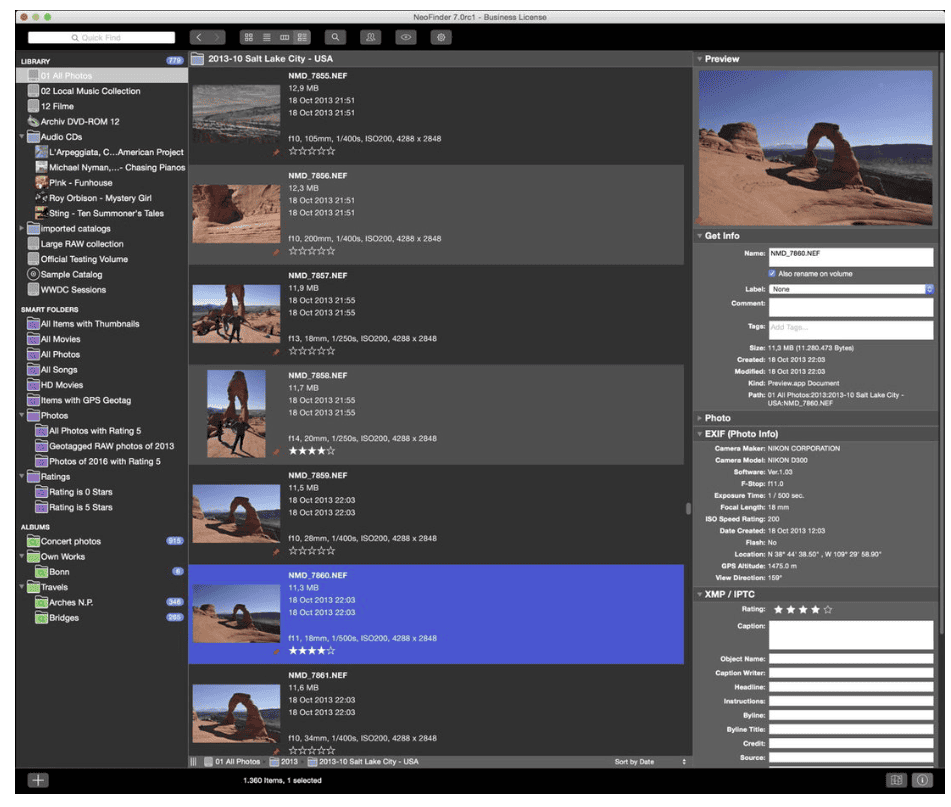Click the Headline input field
Screen dimensions: 951x807
coord(851,687)
